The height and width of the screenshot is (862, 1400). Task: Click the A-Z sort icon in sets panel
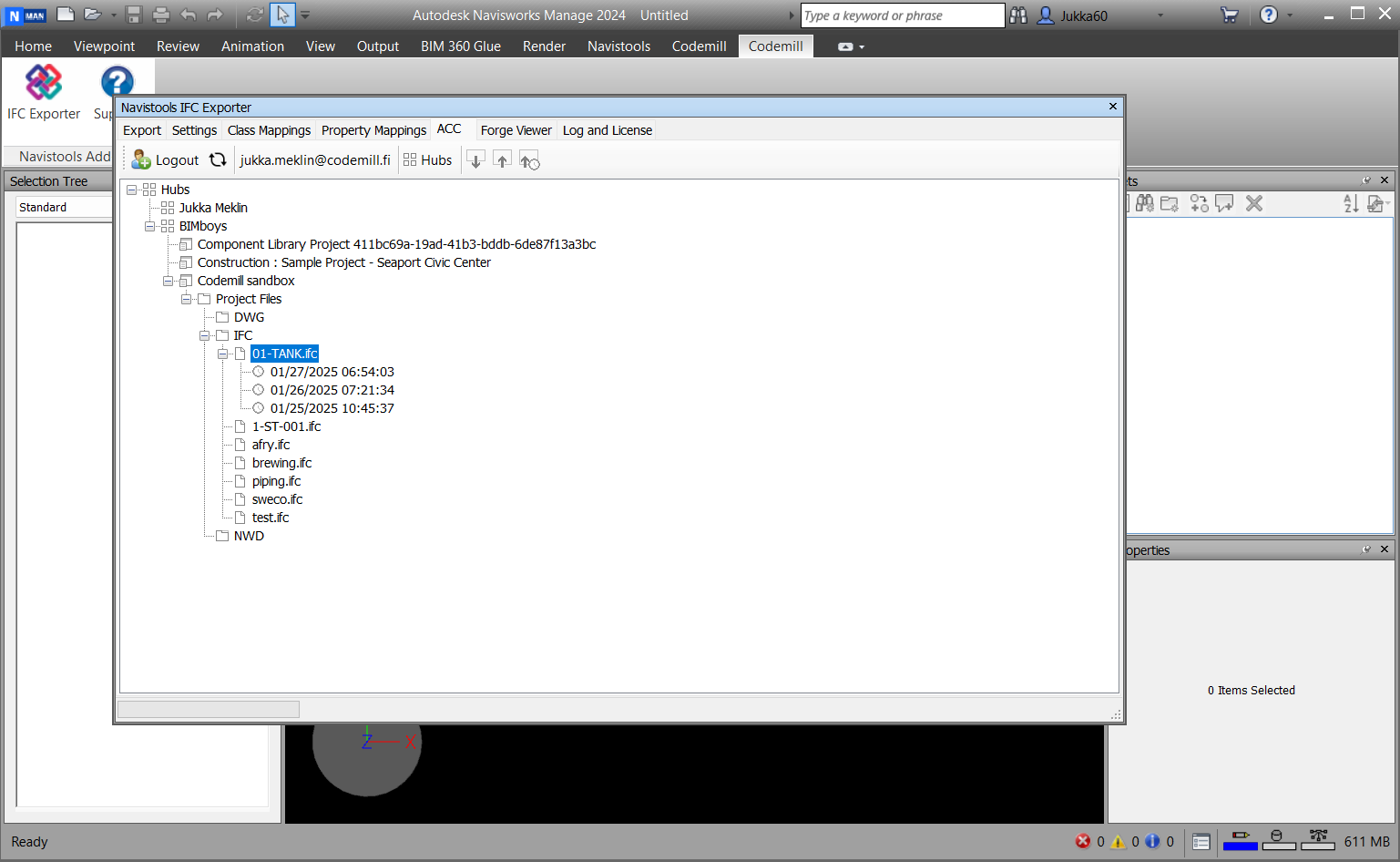point(1351,203)
